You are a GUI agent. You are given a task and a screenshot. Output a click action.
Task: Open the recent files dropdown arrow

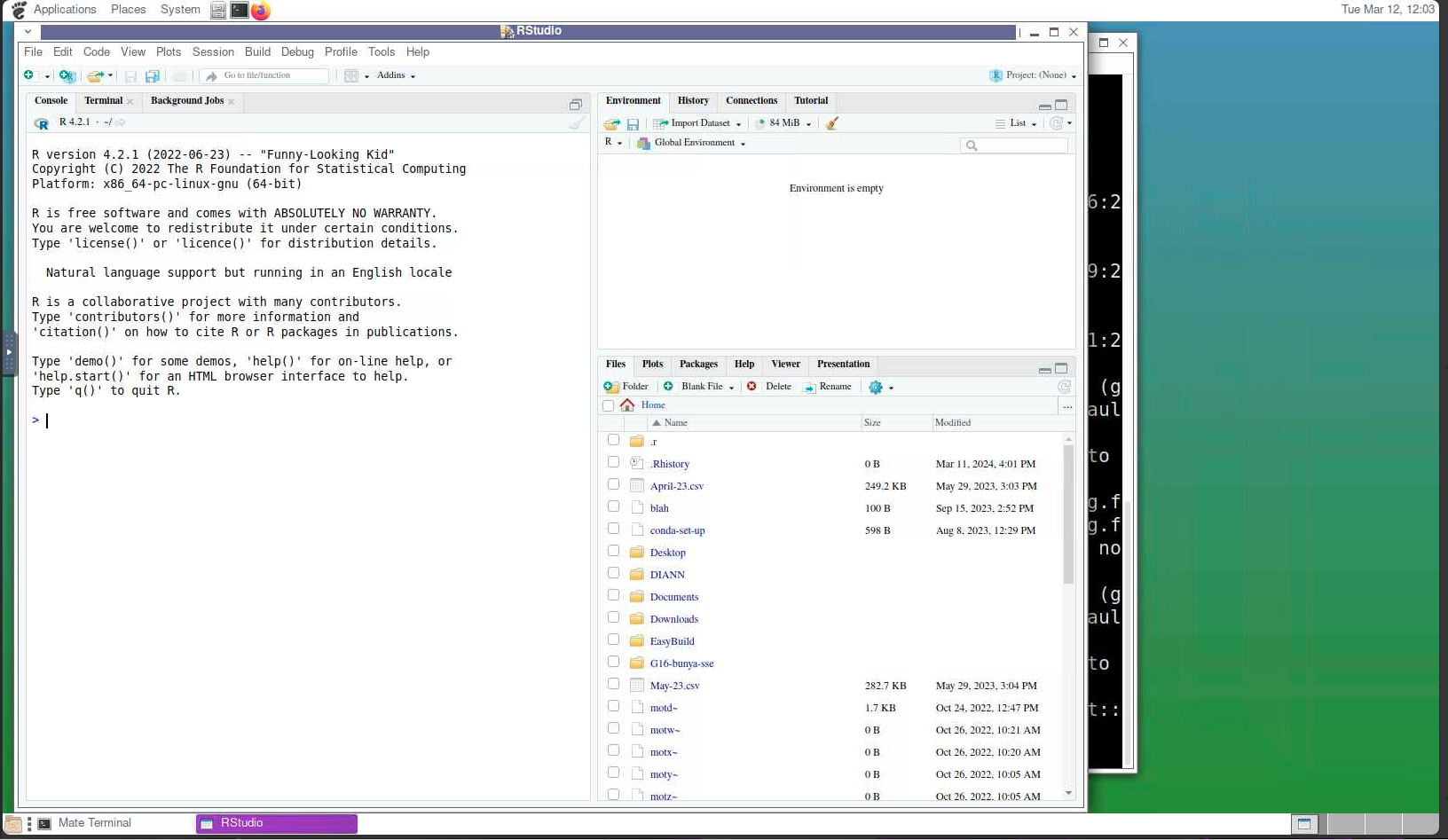110,76
